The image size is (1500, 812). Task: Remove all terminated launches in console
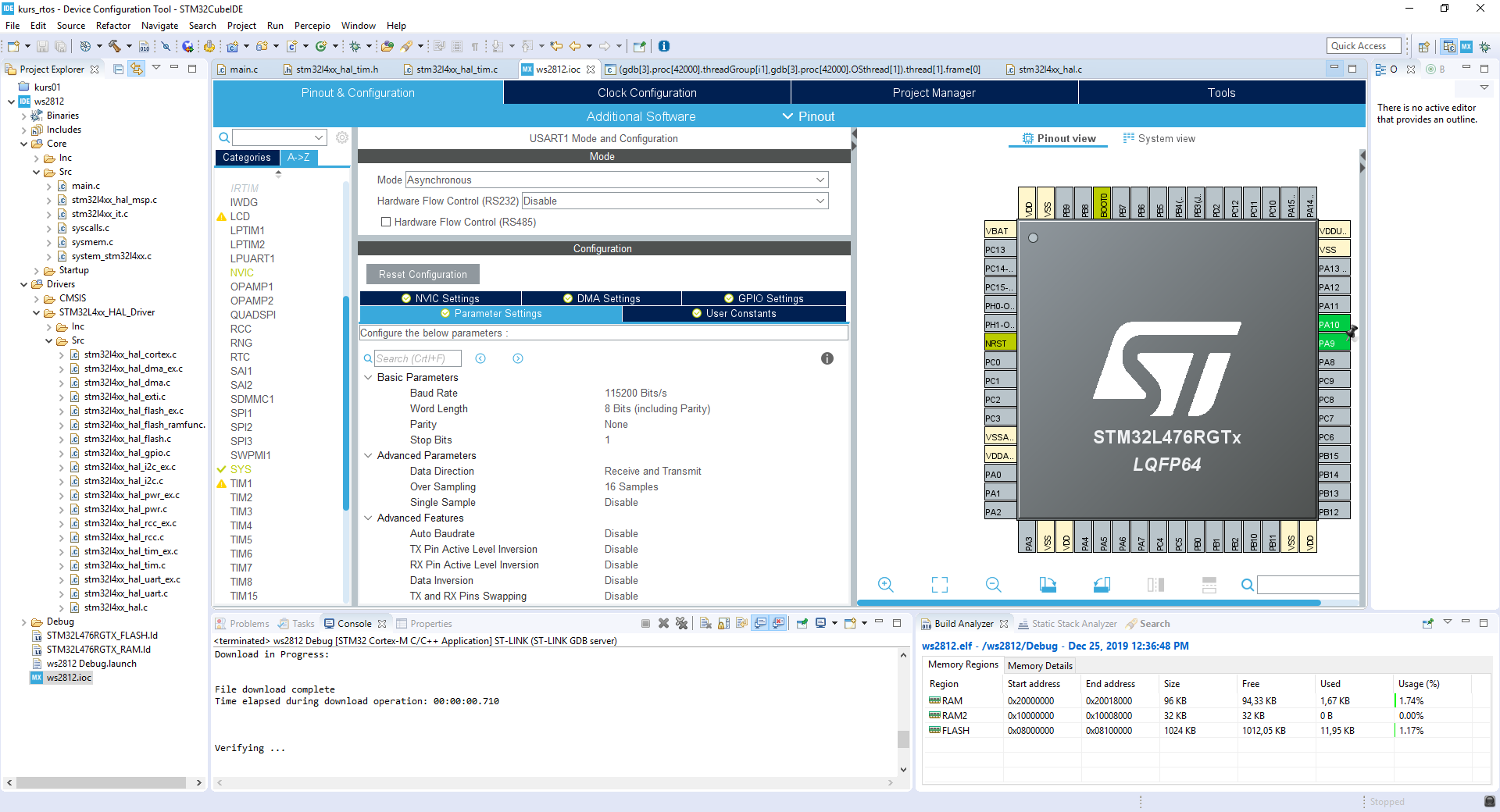(x=681, y=623)
